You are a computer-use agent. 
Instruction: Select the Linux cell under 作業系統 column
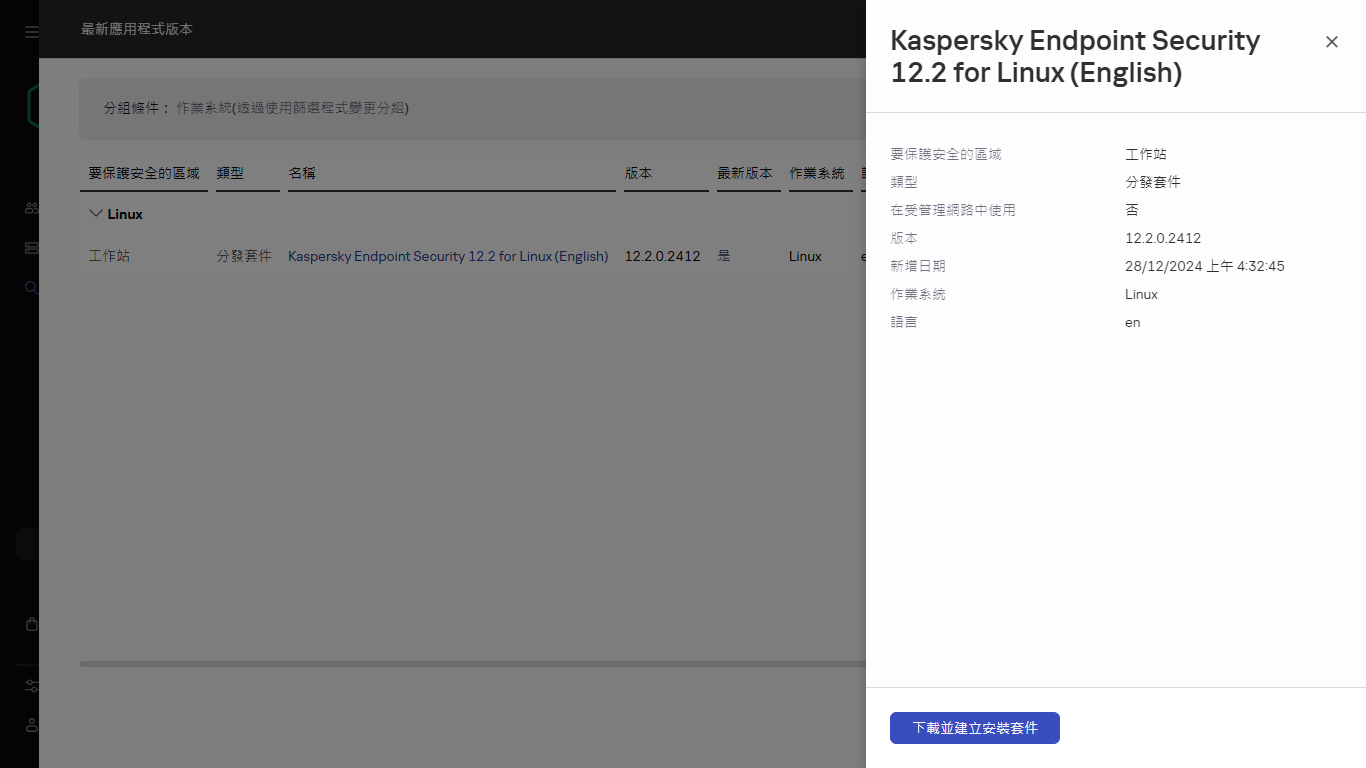point(805,256)
